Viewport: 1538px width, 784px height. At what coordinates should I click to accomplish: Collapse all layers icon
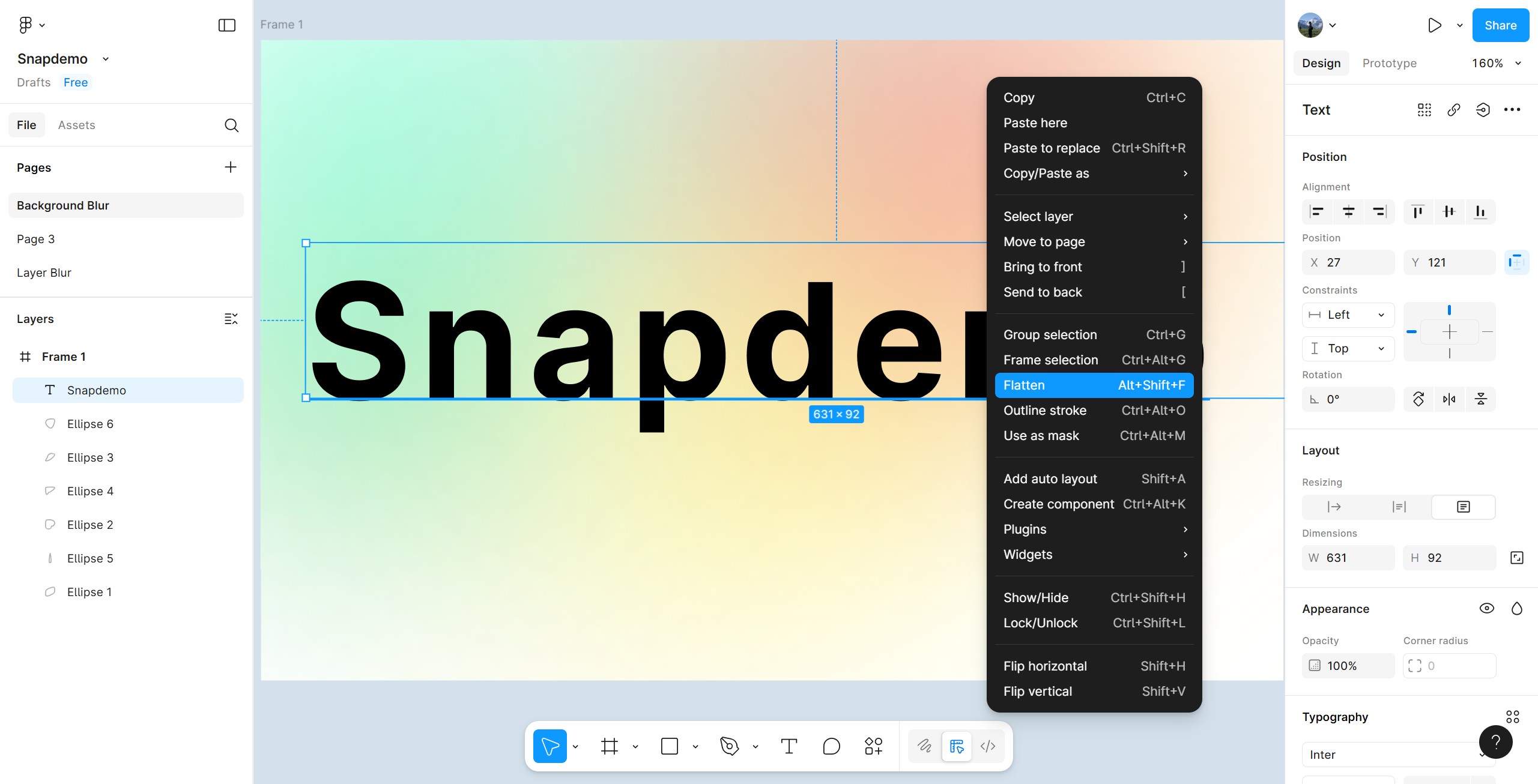click(x=231, y=319)
